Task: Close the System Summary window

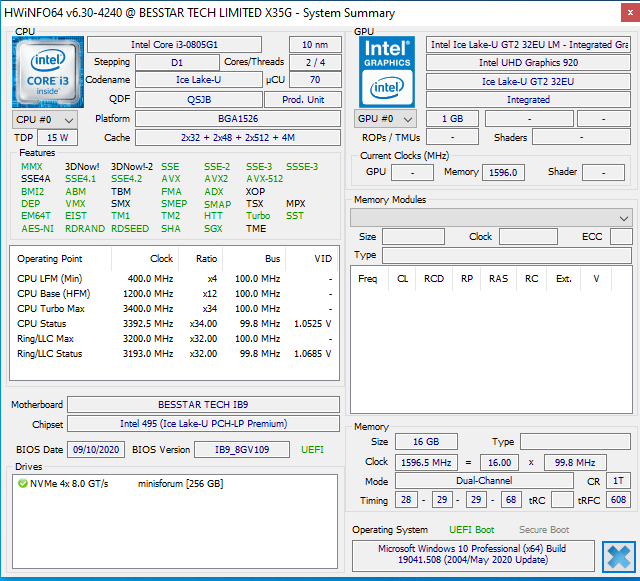Action: (630, 13)
